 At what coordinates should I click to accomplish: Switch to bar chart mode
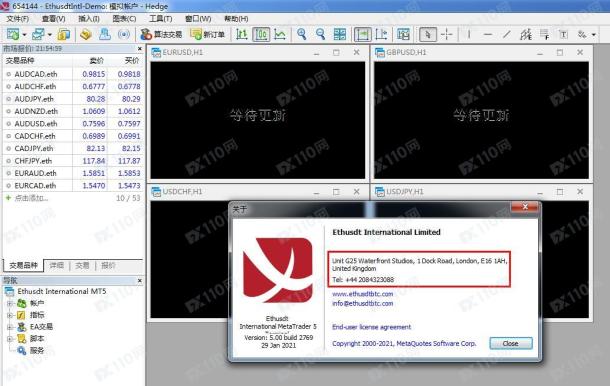pyautogui.click(x=242, y=35)
